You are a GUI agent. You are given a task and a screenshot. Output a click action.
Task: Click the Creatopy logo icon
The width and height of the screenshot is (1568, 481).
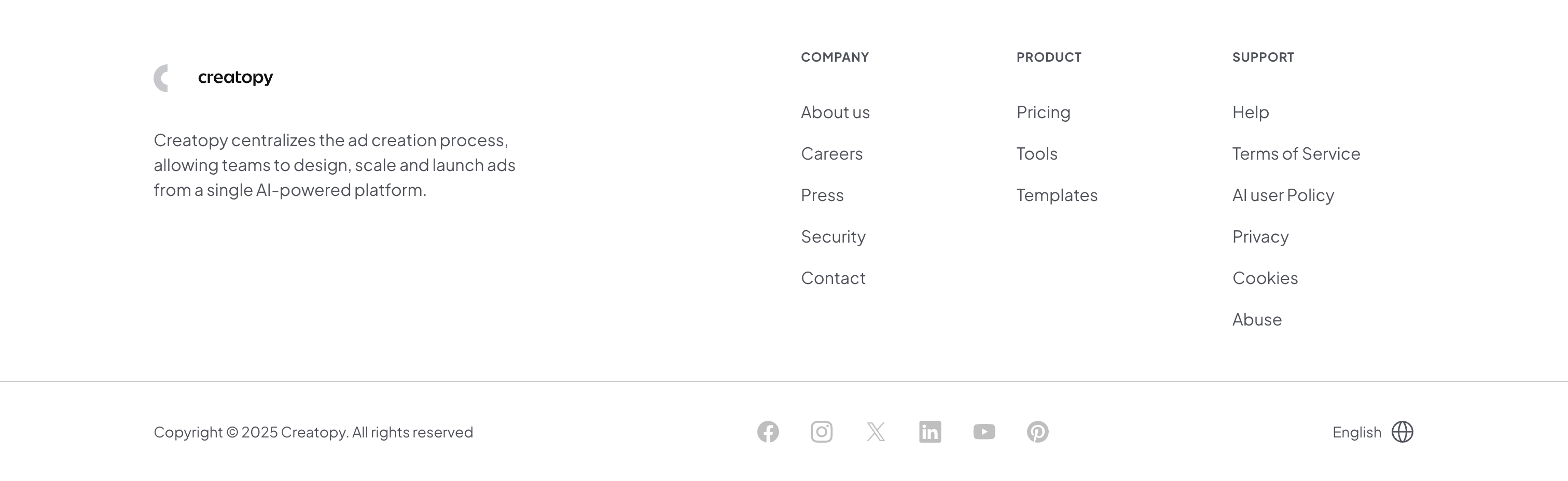point(161,78)
